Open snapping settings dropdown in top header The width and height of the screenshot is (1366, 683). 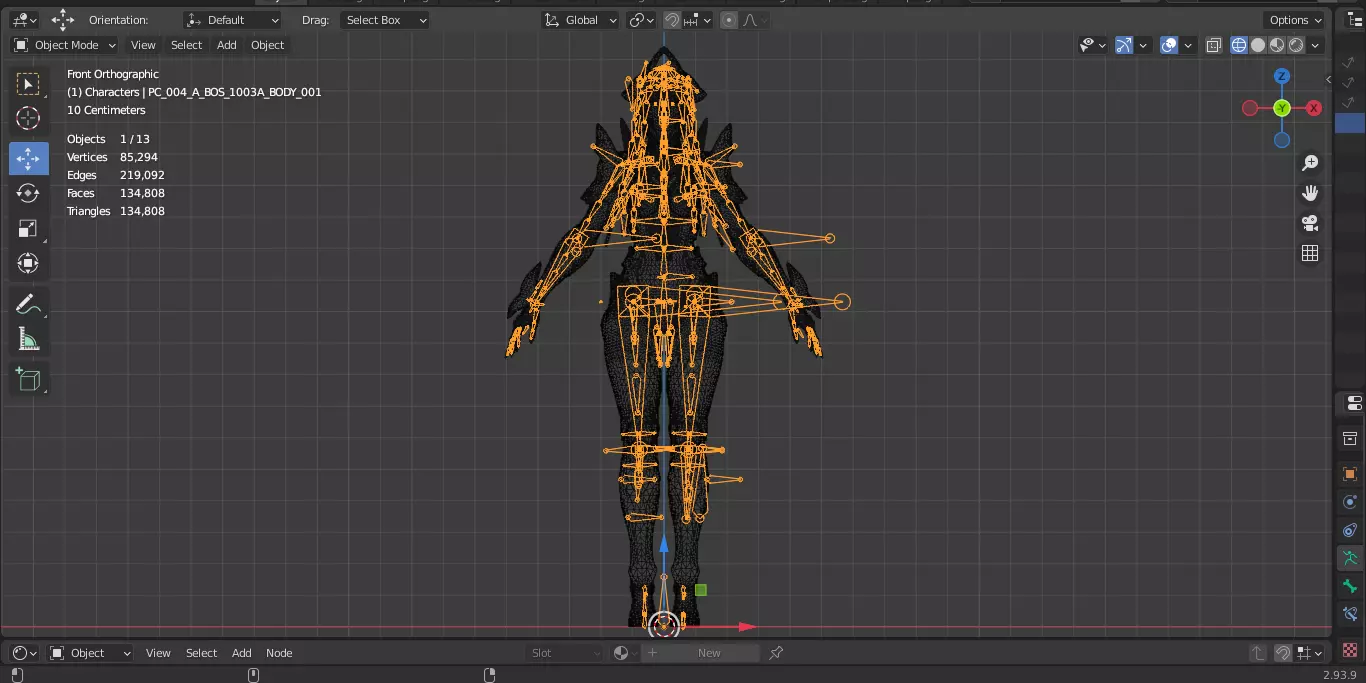pyautogui.click(x=698, y=20)
